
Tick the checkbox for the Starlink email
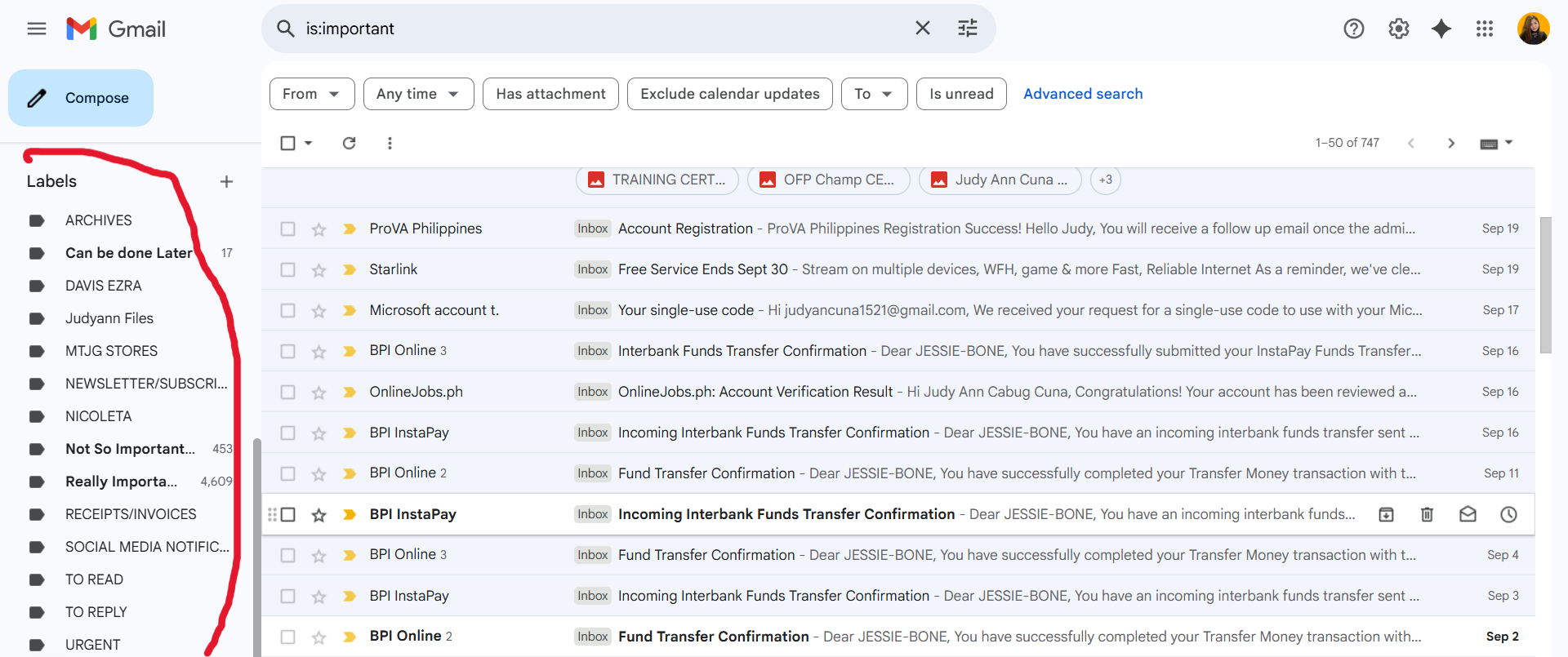click(287, 269)
